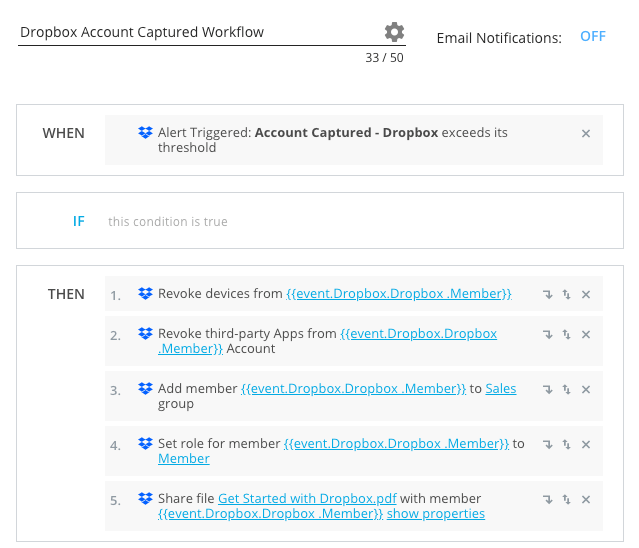Click Dropbox icon of step 3 Add member
Viewport: 639px width, 548px height.
coord(145,388)
